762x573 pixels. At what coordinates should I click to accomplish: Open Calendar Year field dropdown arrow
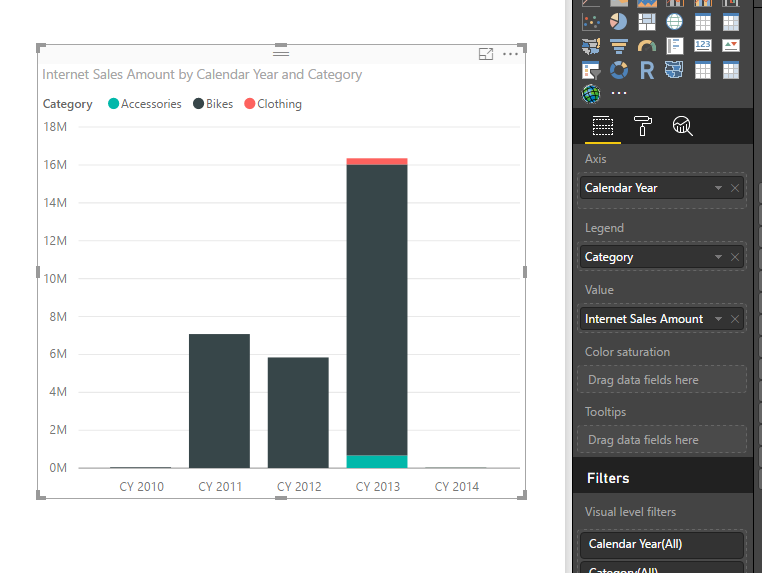tap(718, 188)
